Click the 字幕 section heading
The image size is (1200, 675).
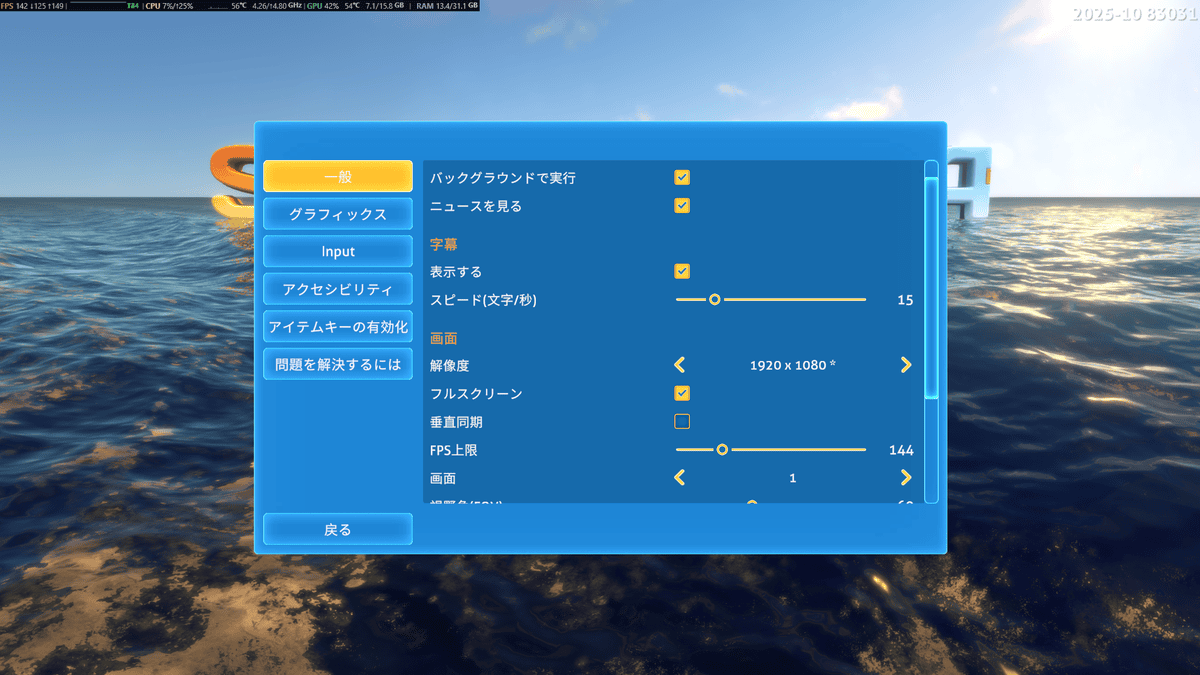pos(444,243)
